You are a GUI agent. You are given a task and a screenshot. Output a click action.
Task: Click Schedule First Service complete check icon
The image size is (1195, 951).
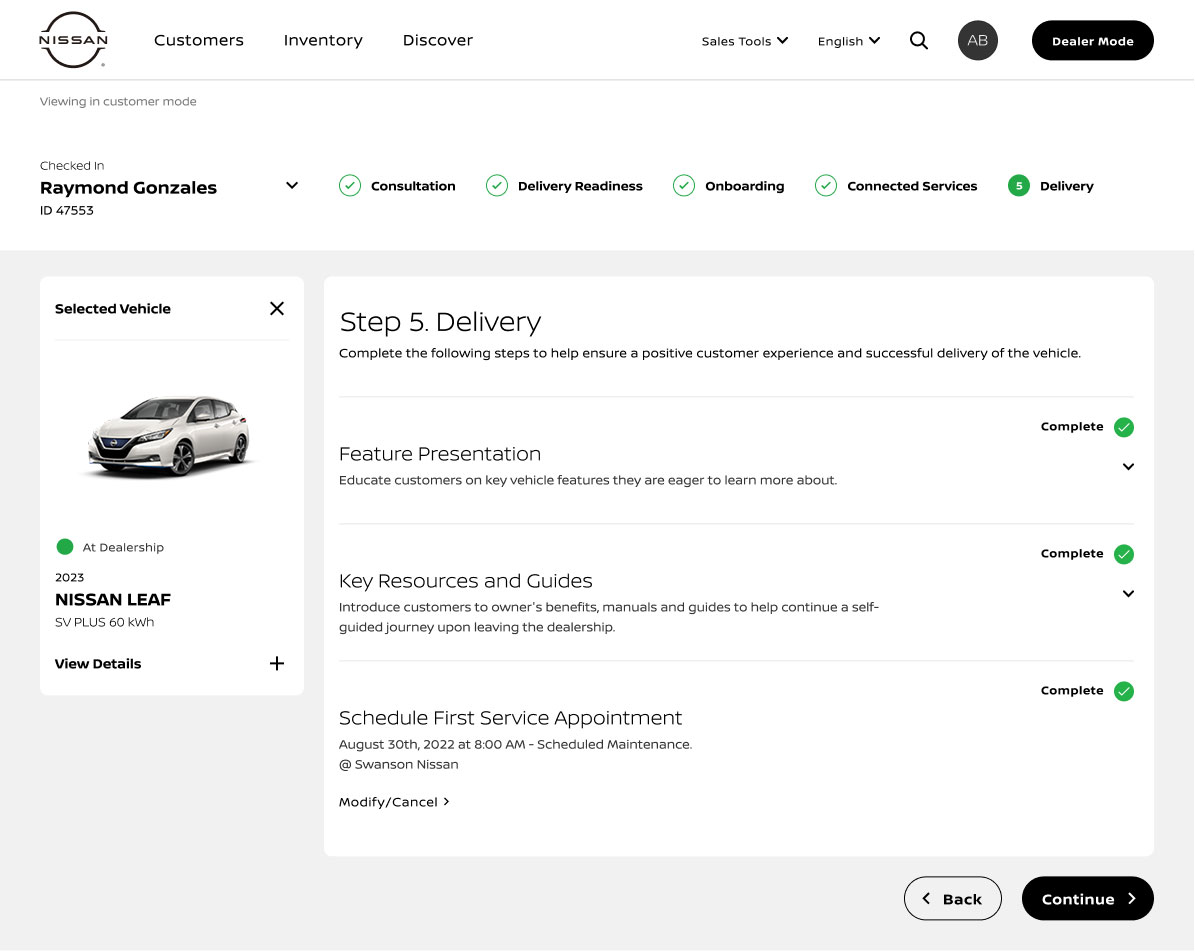pyautogui.click(x=1123, y=691)
